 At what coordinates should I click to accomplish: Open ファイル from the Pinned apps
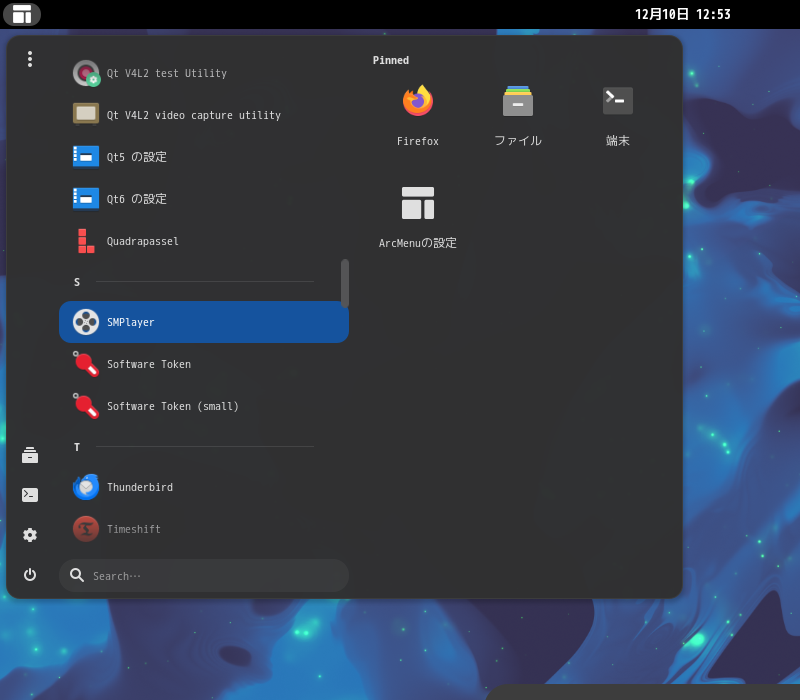pyautogui.click(x=517, y=101)
